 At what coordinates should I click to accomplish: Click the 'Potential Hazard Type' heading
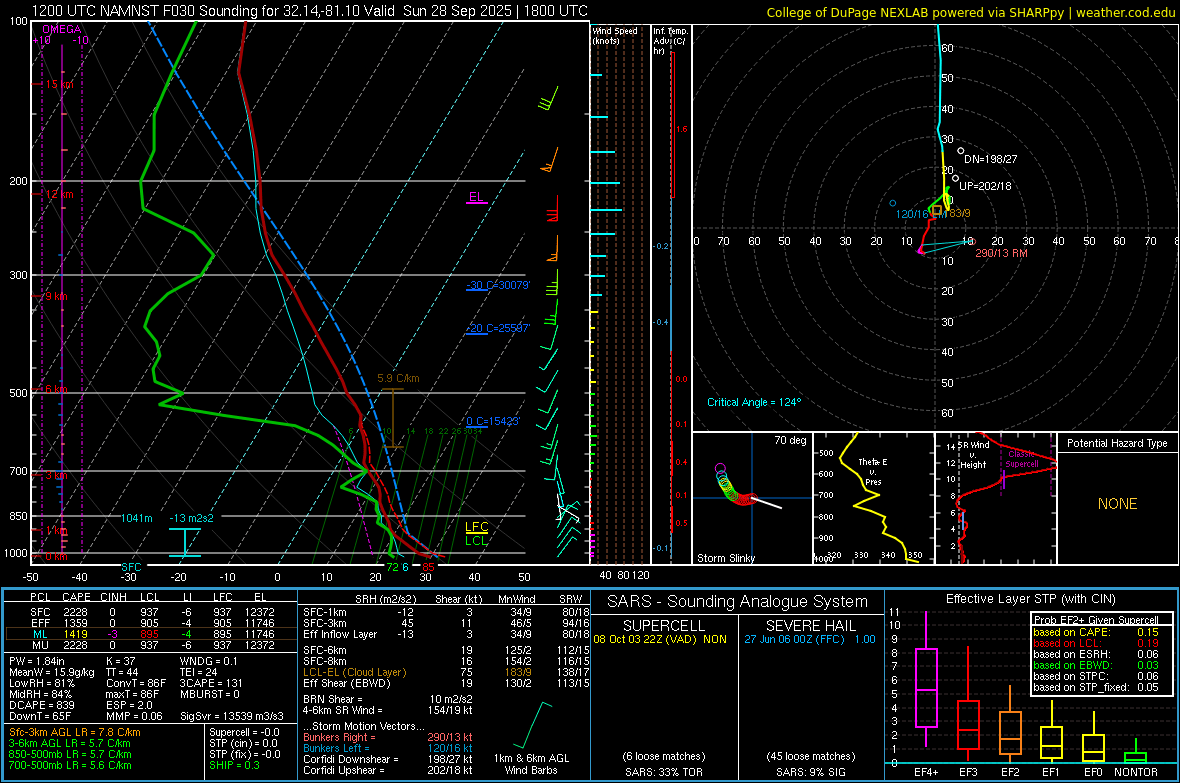pos(1117,443)
